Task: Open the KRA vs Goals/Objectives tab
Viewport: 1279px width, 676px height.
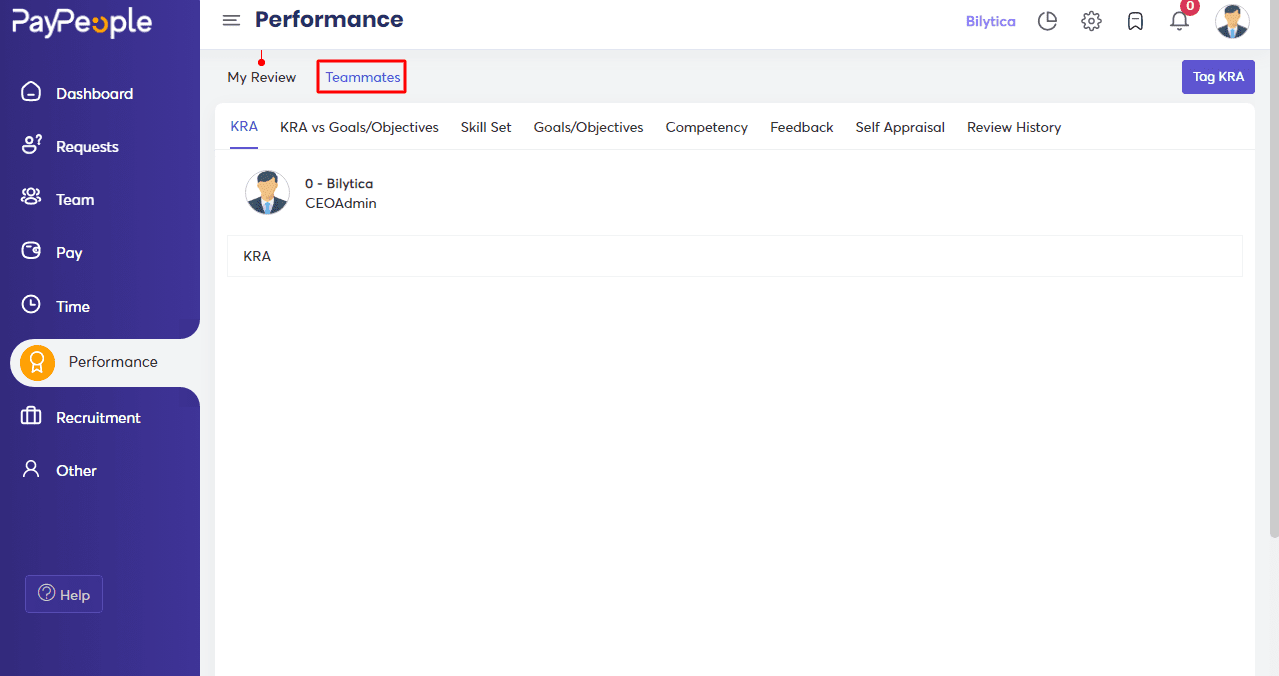Action: [x=359, y=127]
